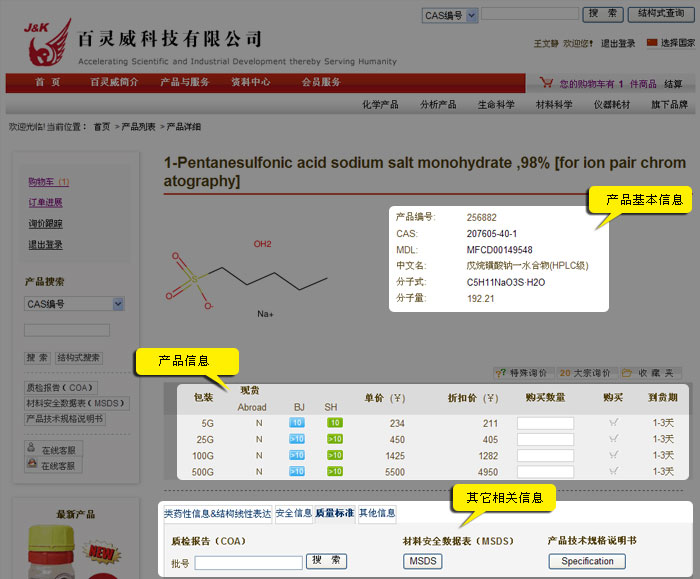Click the 收藏夹 favorites button
700x579 pixels.
point(649,373)
